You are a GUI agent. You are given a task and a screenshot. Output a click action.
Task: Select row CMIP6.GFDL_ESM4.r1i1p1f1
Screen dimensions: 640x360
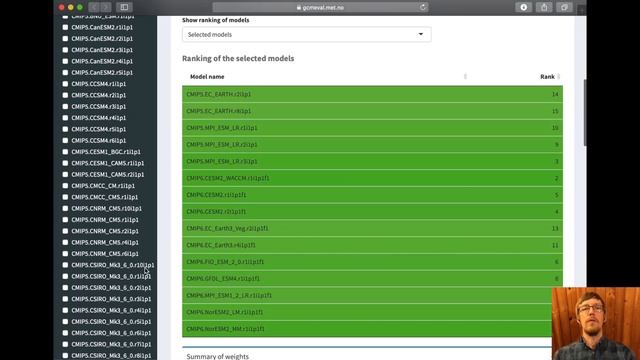point(372,278)
